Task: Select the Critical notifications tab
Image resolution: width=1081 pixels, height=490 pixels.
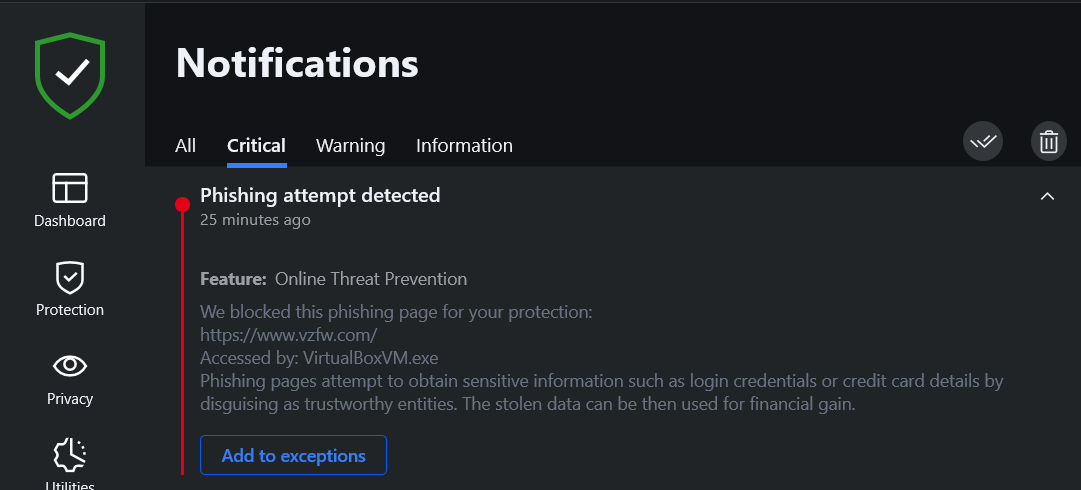Action: coord(256,146)
